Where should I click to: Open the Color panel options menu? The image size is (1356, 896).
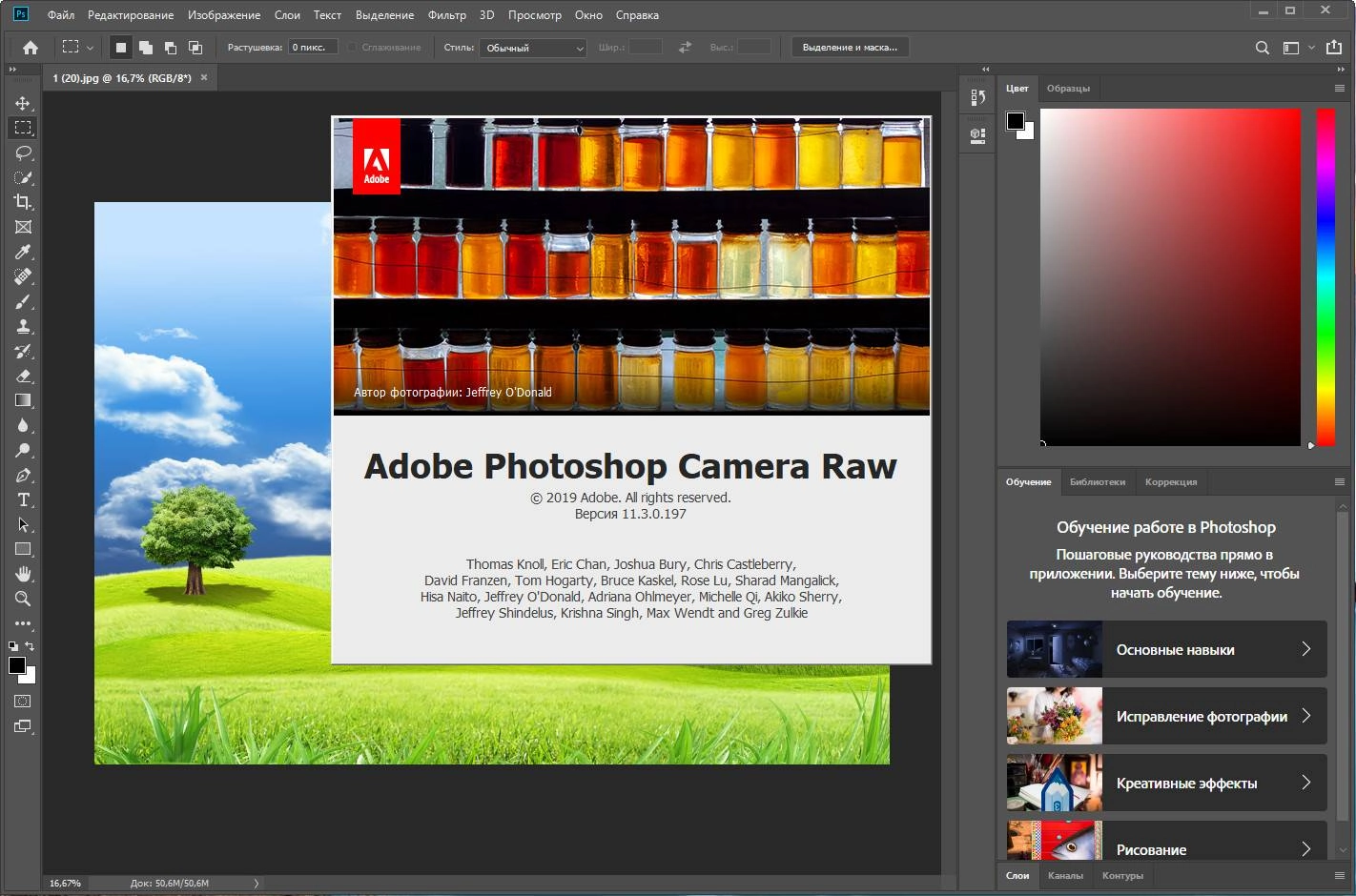pyautogui.click(x=1340, y=88)
